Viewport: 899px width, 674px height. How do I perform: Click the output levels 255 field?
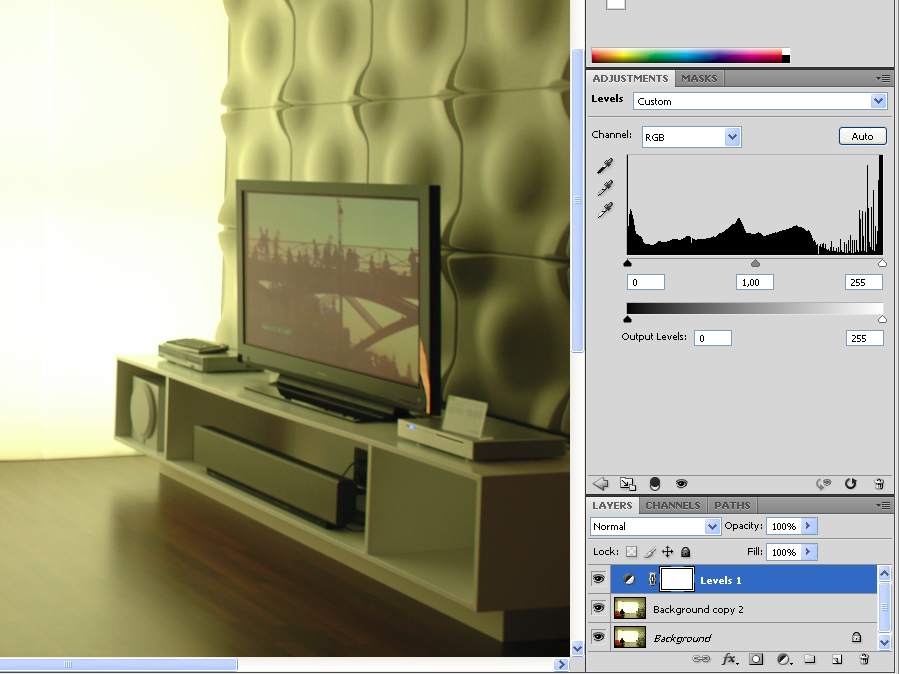(865, 338)
